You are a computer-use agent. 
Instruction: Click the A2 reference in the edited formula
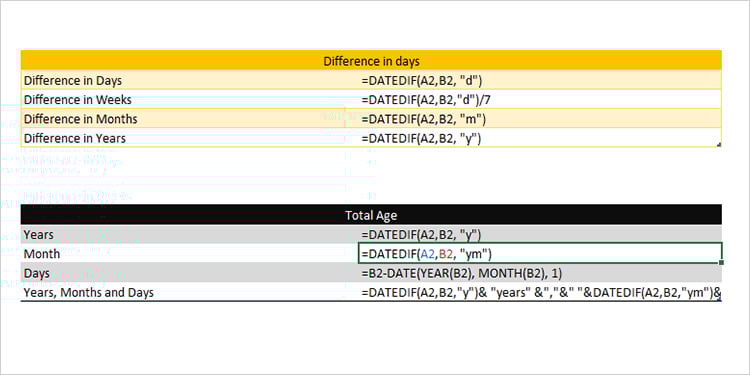click(430, 254)
